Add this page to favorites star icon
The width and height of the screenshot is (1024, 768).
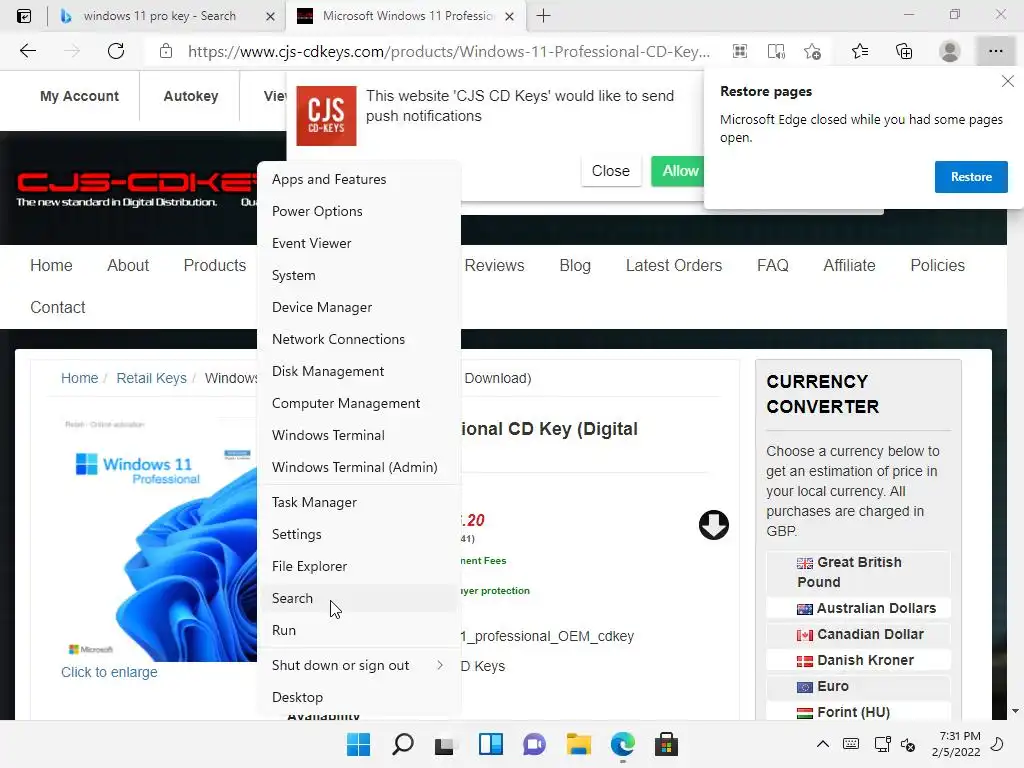812,51
